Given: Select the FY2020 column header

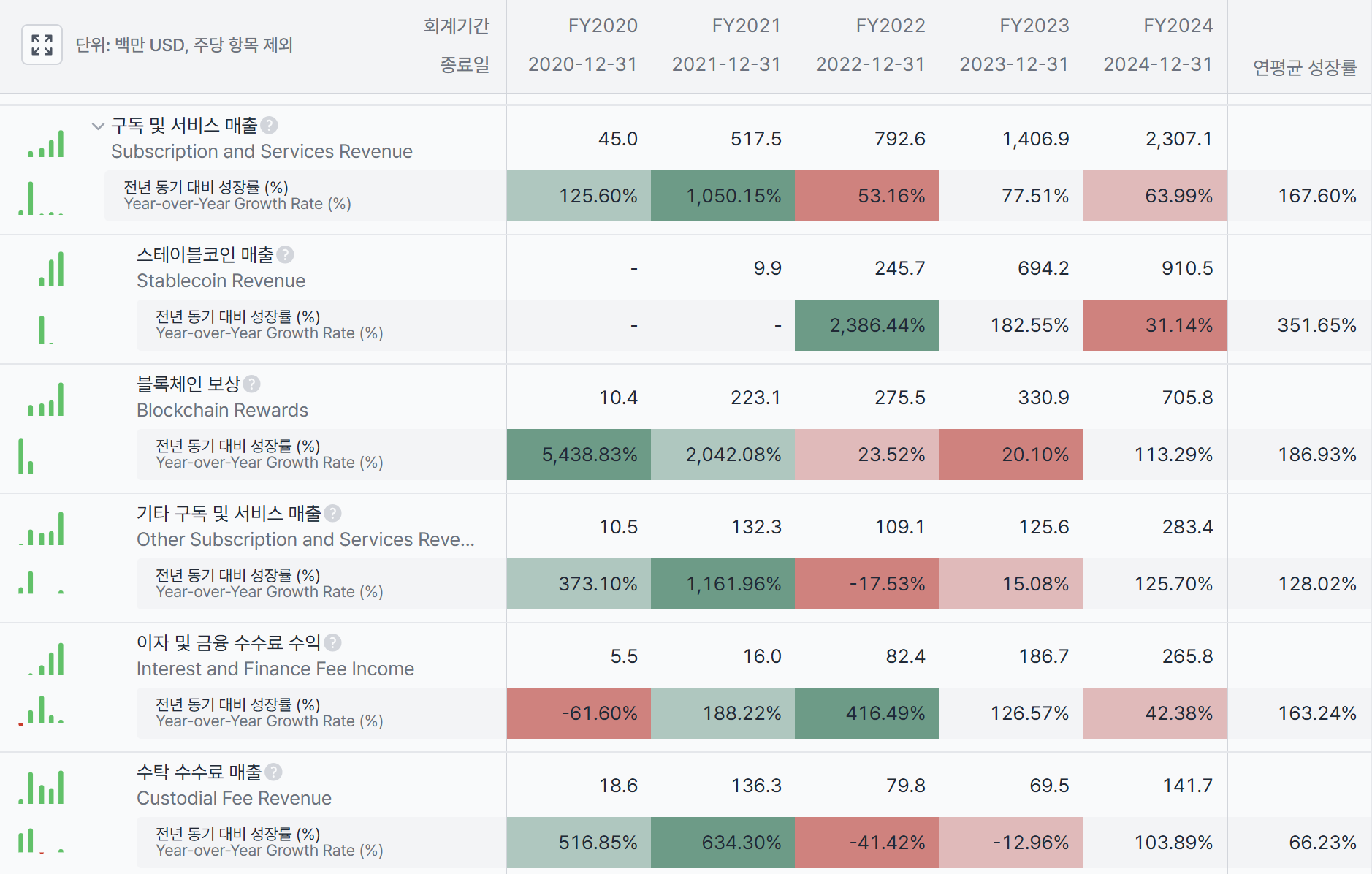Looking at the screenshot, I should click(x=603, y=26).
